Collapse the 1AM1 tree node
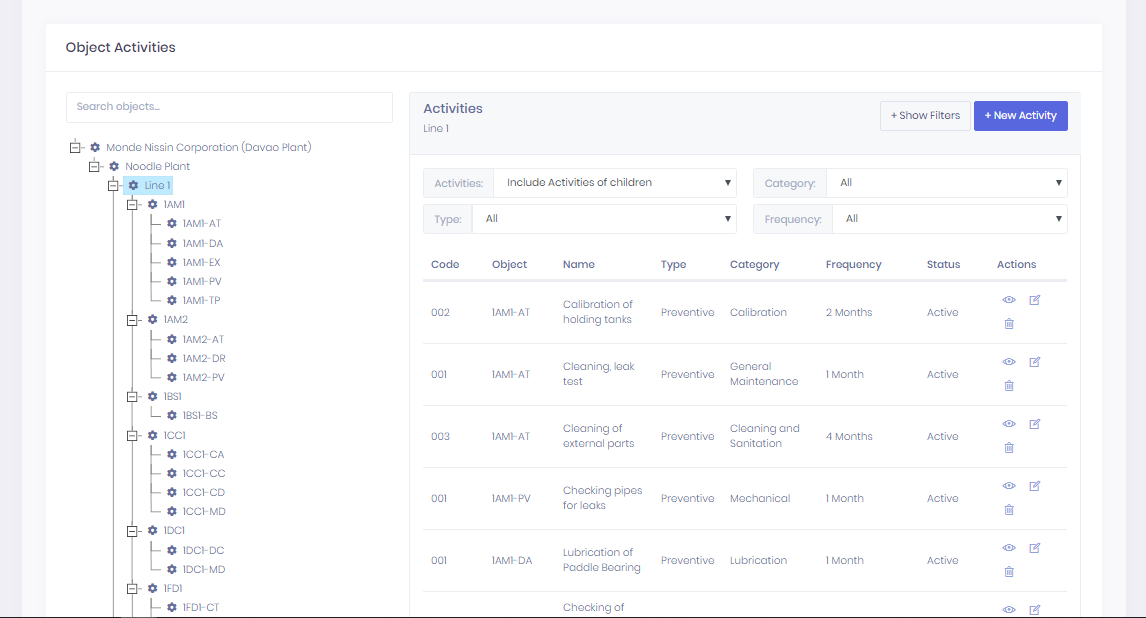Viewport: 1146px width, 618px height. [x=132, y=205]
